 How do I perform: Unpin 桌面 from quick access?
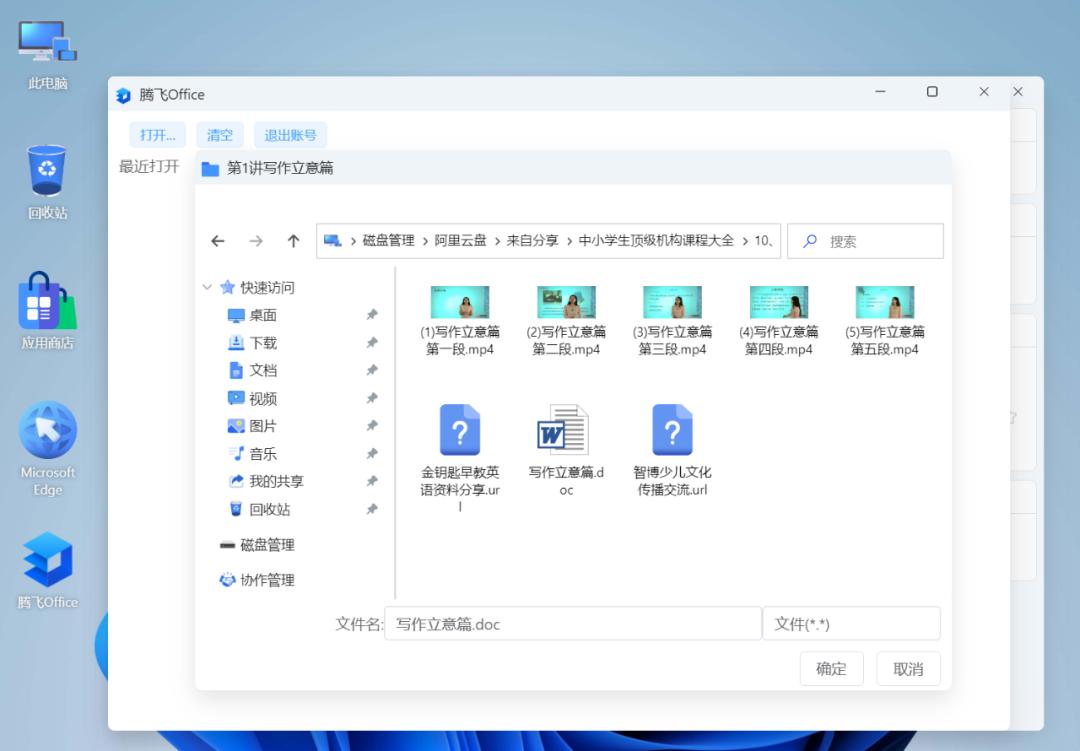tap(372, 314)
